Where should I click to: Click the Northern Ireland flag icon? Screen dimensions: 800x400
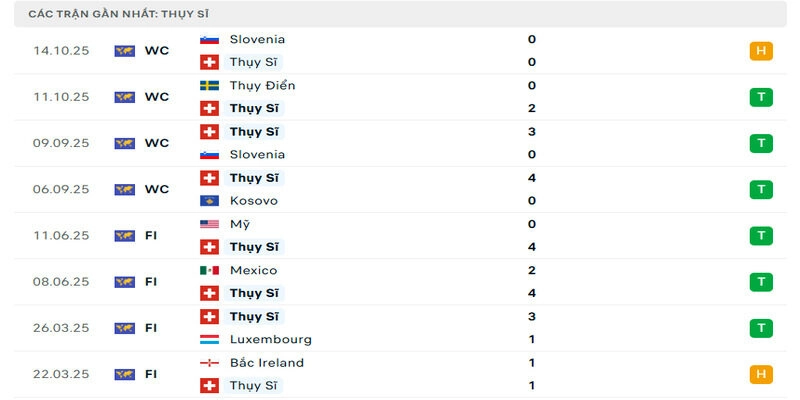(x=210, y=363)
